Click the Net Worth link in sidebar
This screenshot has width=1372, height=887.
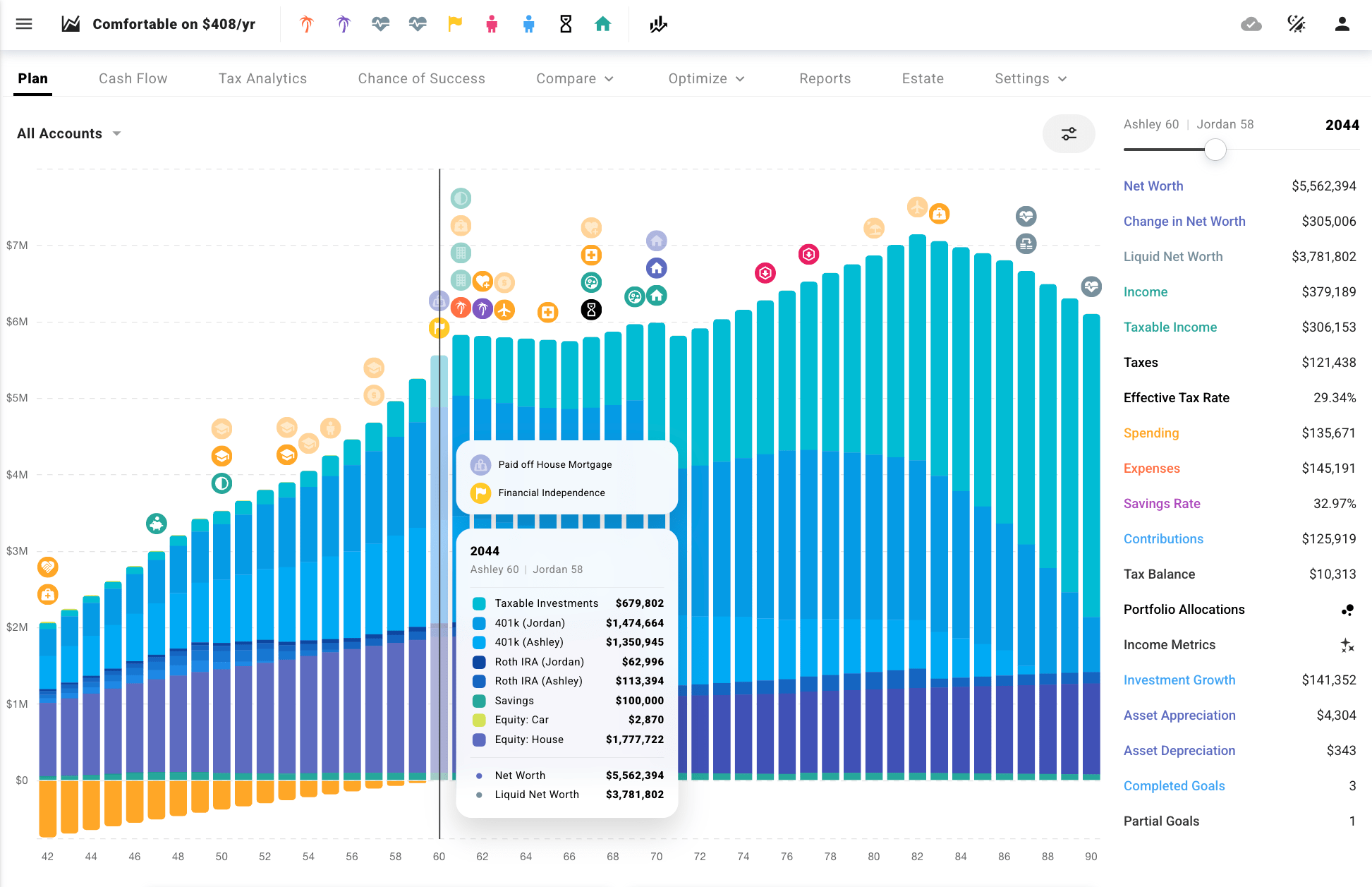click(1153, 186)
